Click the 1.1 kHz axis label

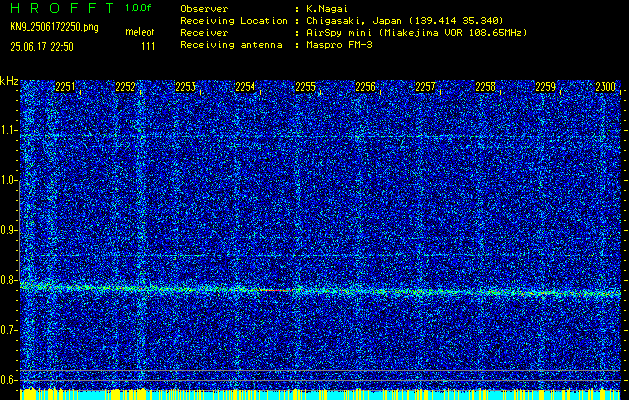pyautogui.click(x=8, y=130)
